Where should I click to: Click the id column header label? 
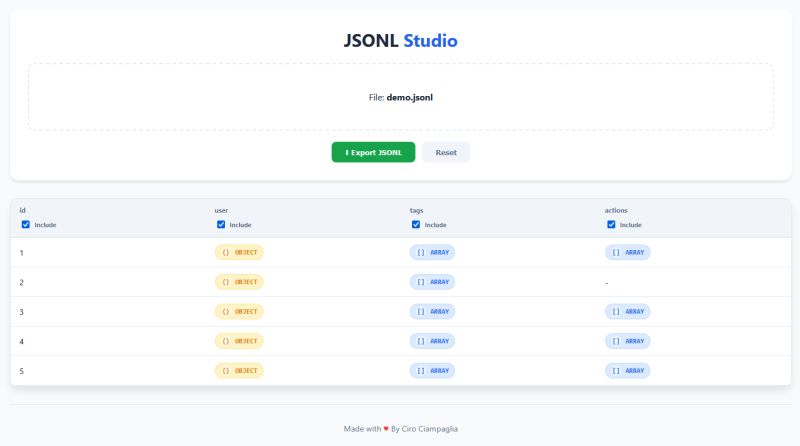pyautogui.click(x=22, y=210)
